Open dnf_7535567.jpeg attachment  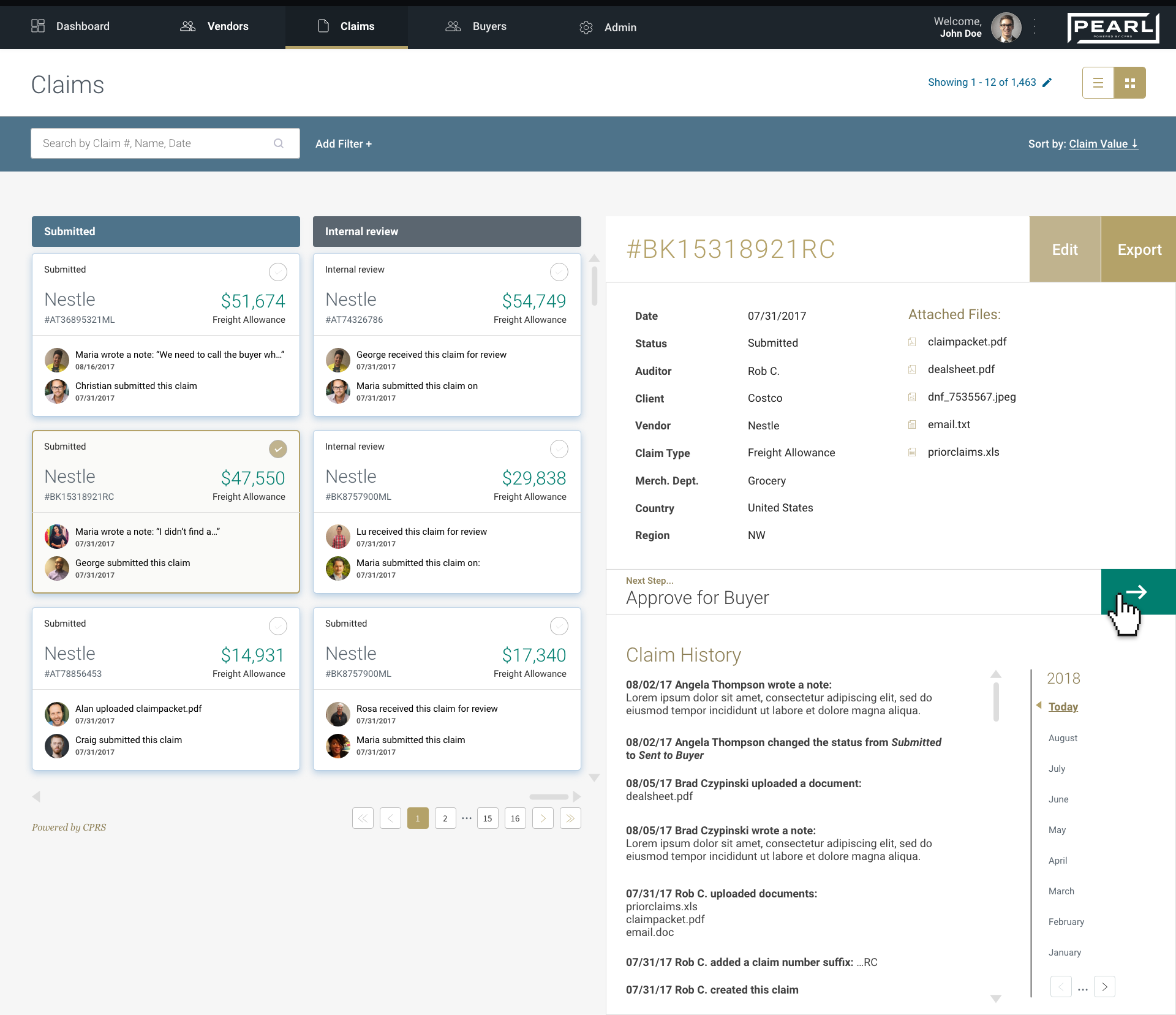coord(971,397)
